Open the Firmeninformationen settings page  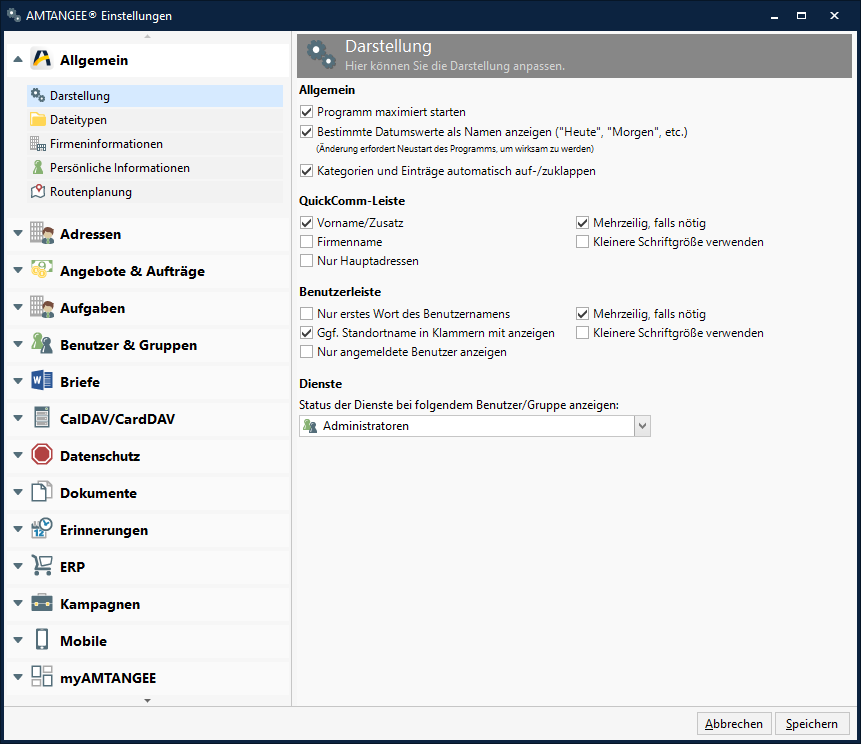(155, 144)
